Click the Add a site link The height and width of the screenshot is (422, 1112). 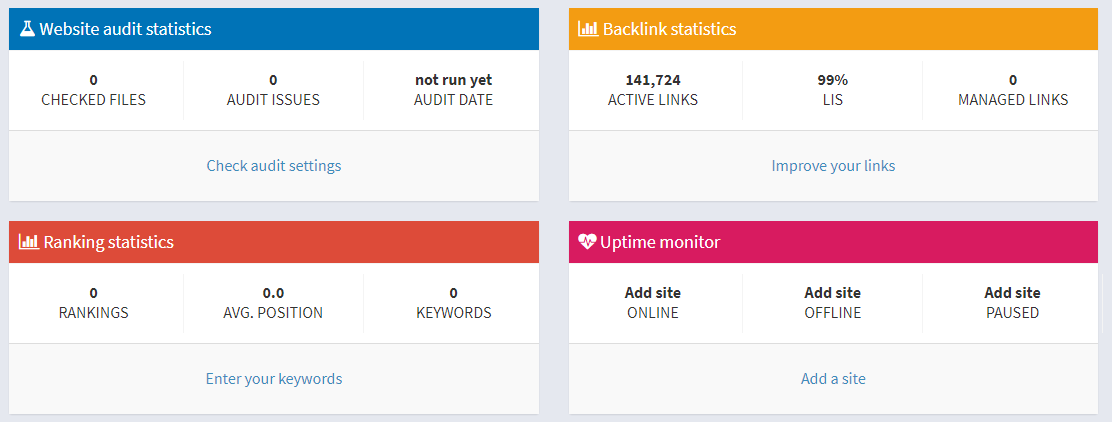[x=833, y=379]
